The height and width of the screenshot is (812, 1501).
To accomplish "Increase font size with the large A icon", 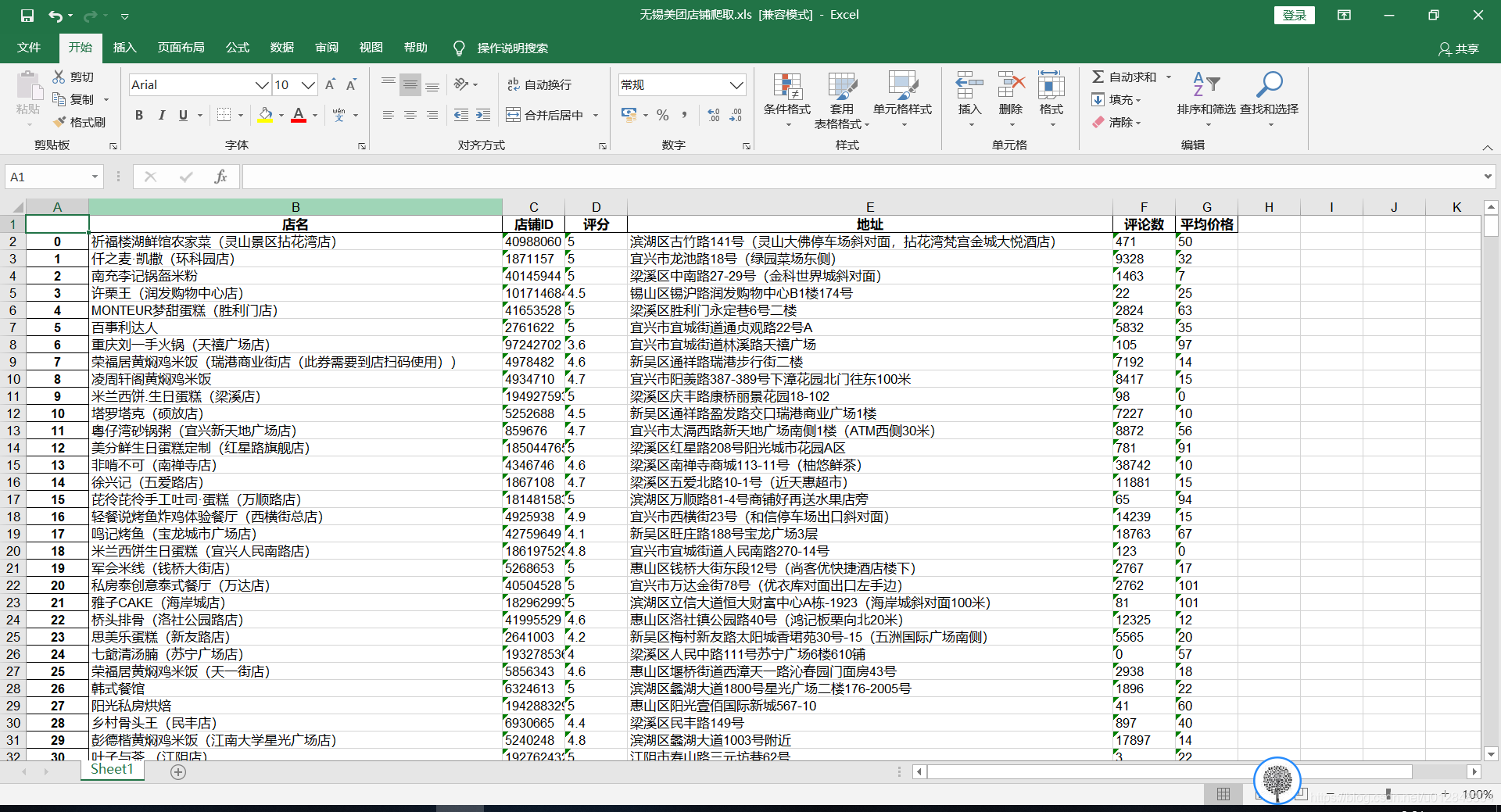I will (x=330, y=84).
